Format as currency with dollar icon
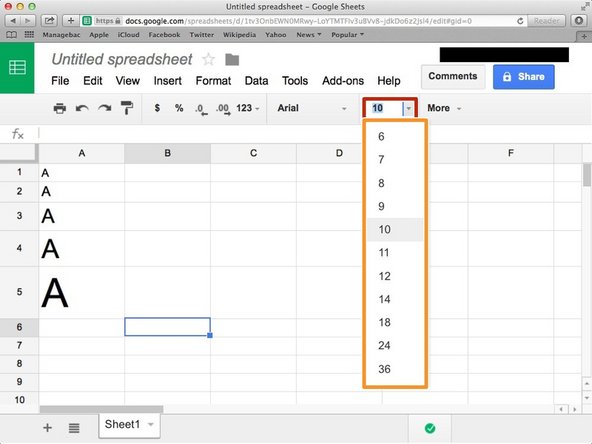The height and width of the screenshot is (444, 592). click(x=157, y=108)
